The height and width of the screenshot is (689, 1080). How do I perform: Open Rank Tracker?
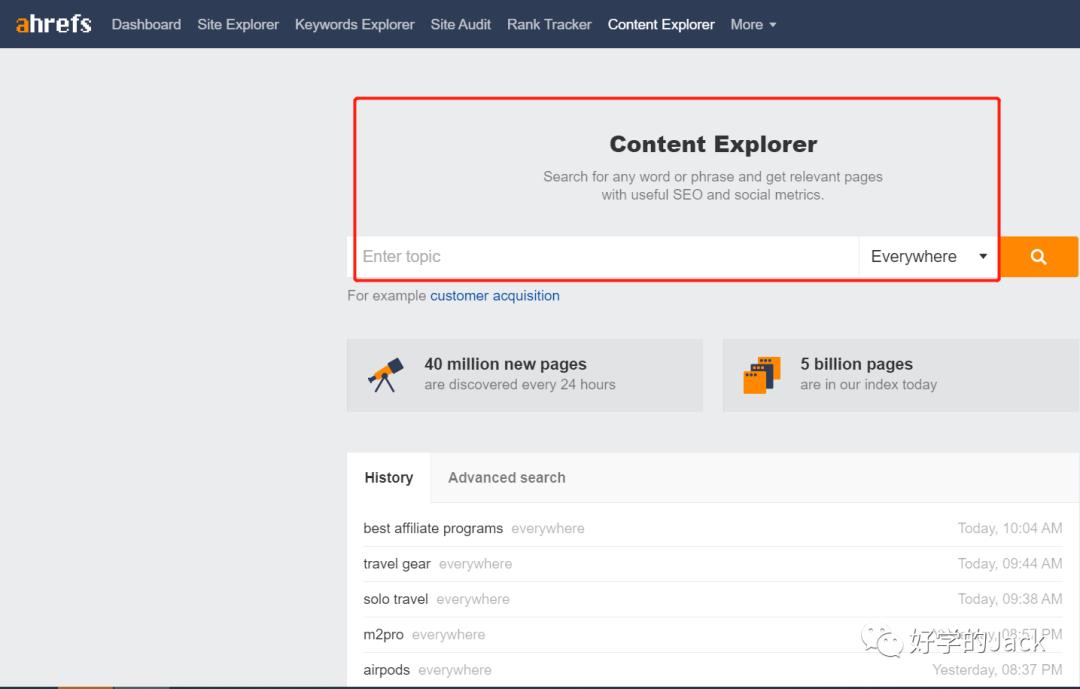[549, 24]
